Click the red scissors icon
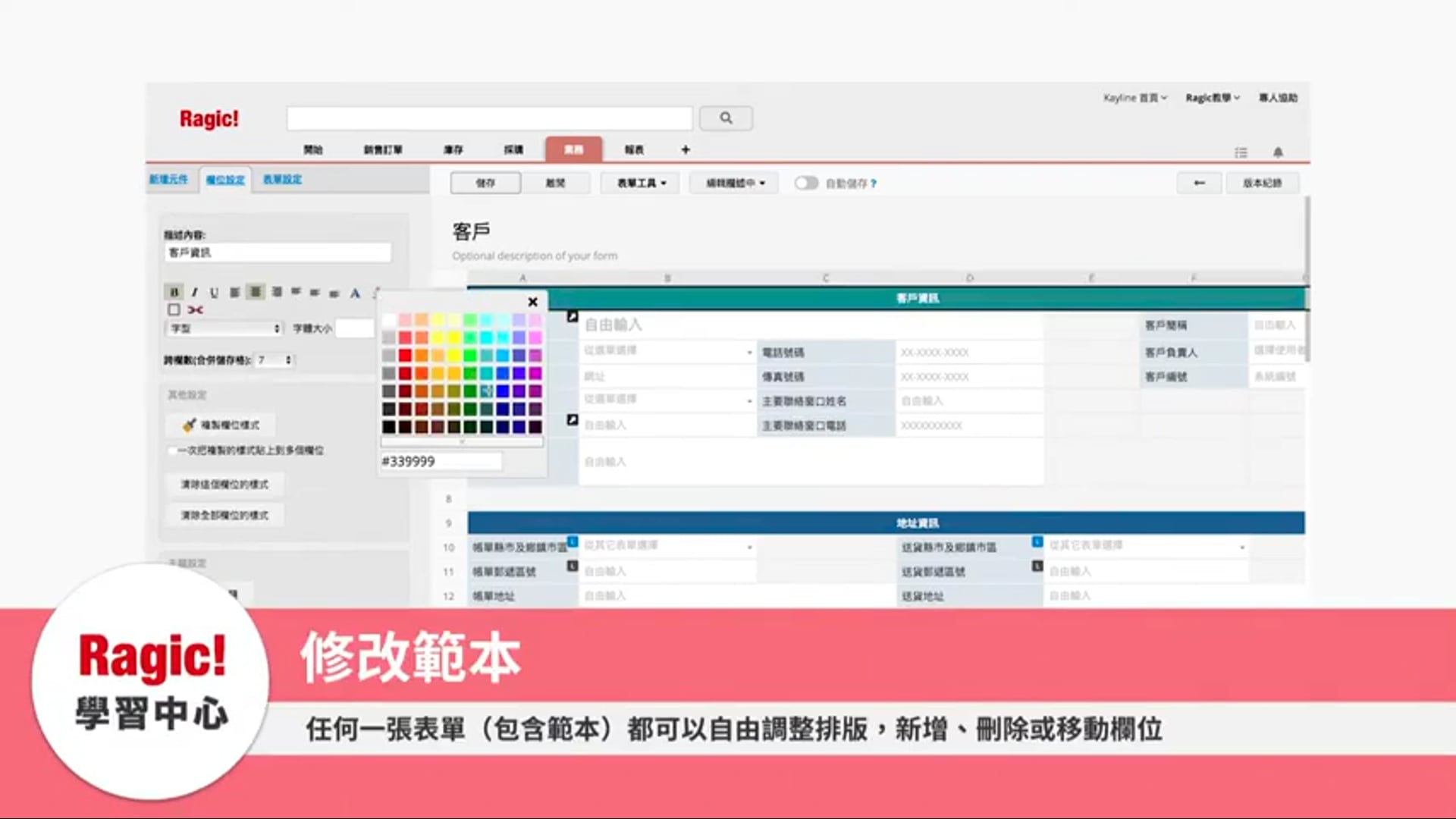This screenshot has width=1456, height=819. [x=195, y=309]
